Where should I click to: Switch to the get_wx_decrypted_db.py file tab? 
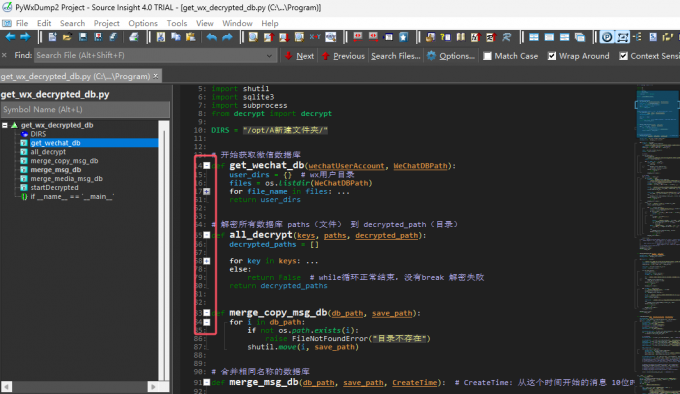(x=75, y=76)
